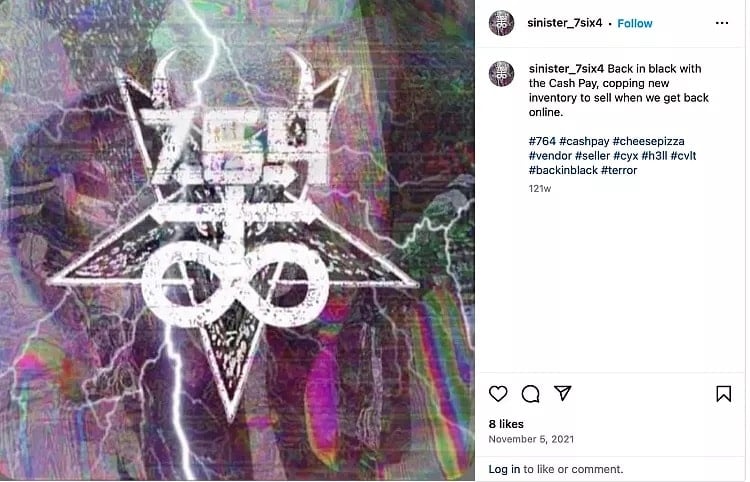Click the Log in link
This screenshot has width=750, height=482.
tap(504, 469)
